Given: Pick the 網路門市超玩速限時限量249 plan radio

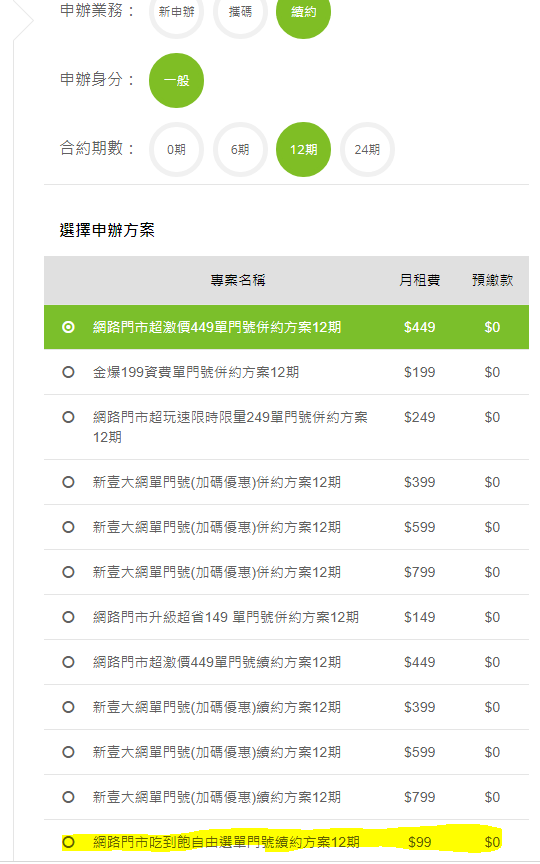Looking at the screenshot, I should point(68,417).
